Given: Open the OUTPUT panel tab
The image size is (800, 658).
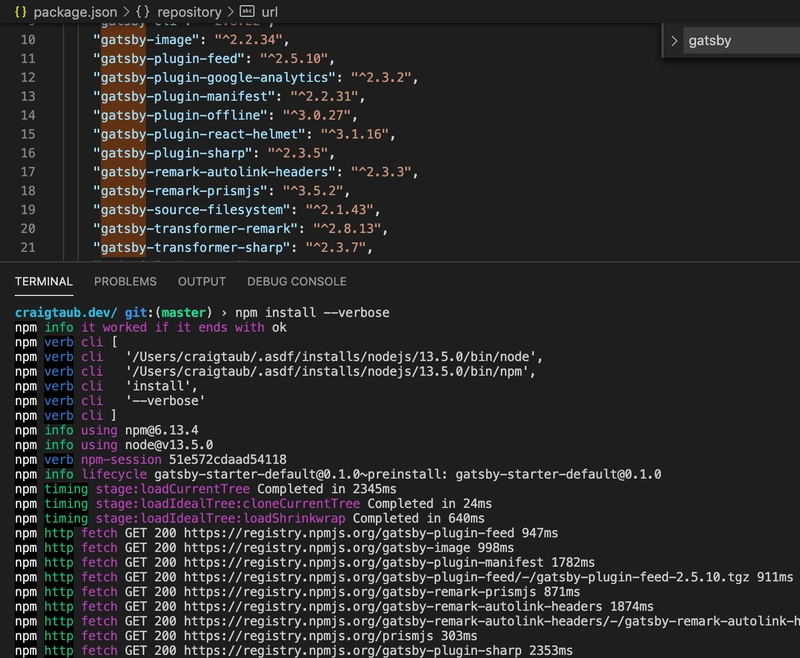Looking at the screenshot, I should (x=202, y=282).
